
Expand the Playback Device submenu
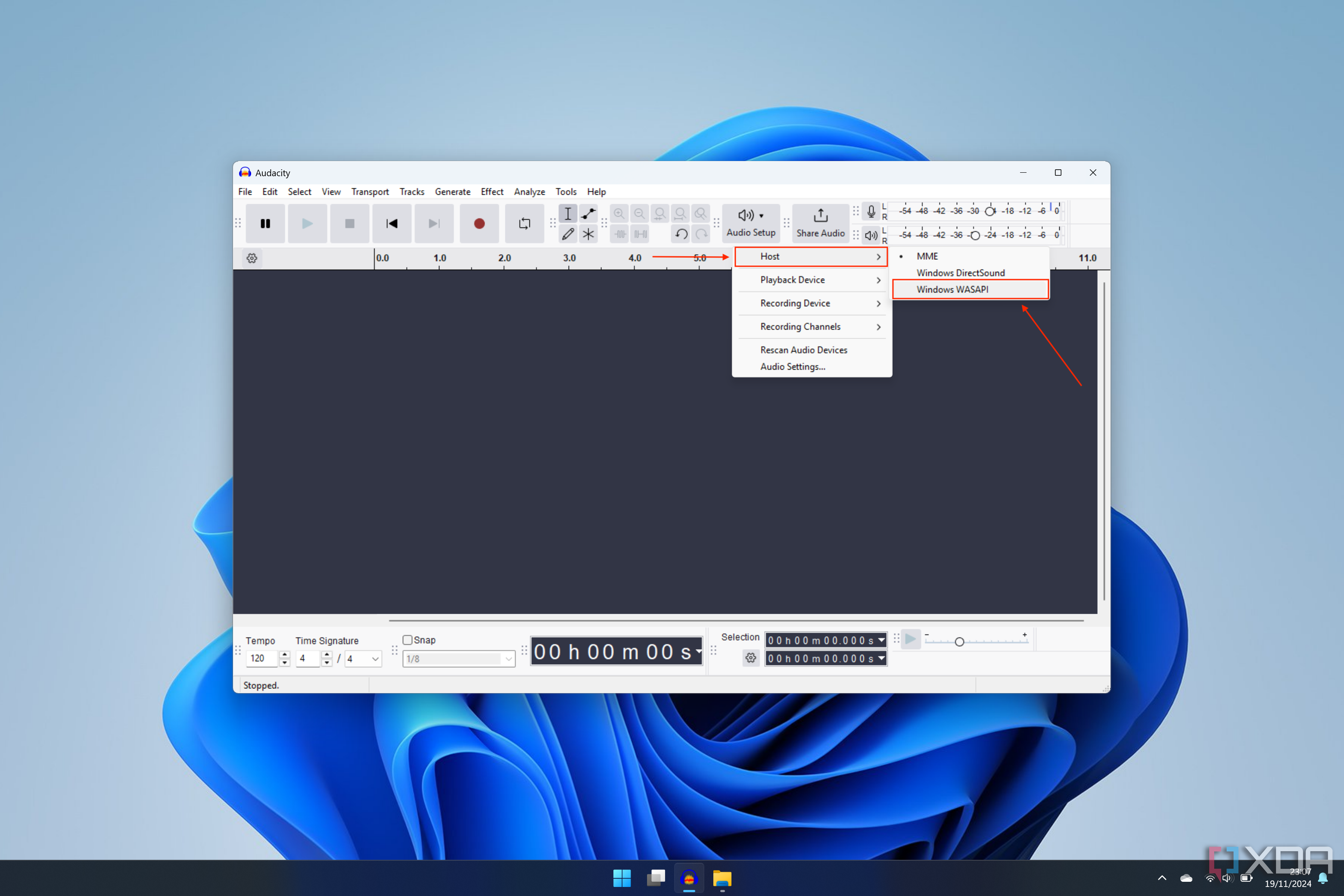tap(809, 280)
